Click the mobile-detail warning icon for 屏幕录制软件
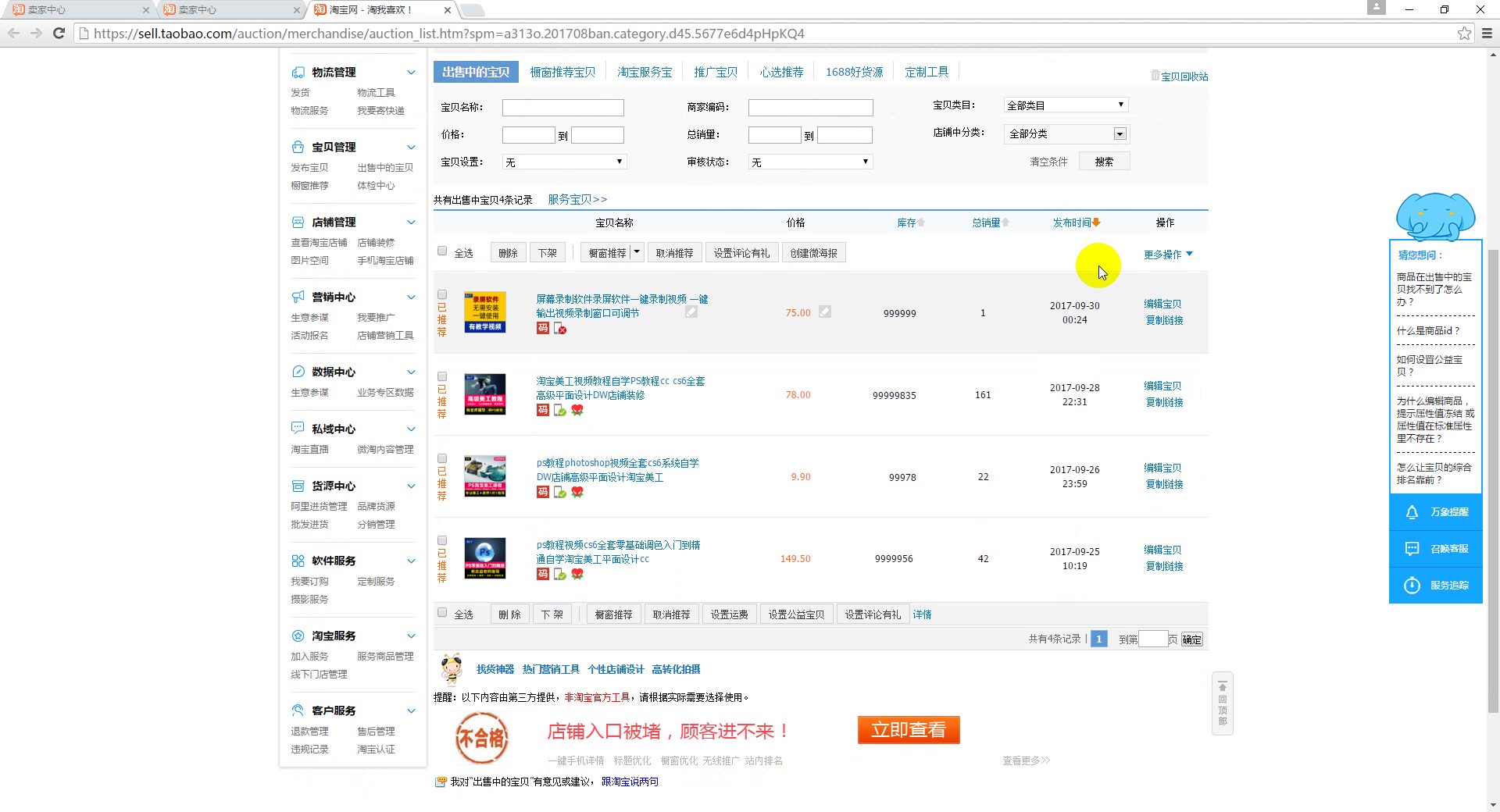The height and width of the screenshot is (812, 1500). click(x=560, y=329)
